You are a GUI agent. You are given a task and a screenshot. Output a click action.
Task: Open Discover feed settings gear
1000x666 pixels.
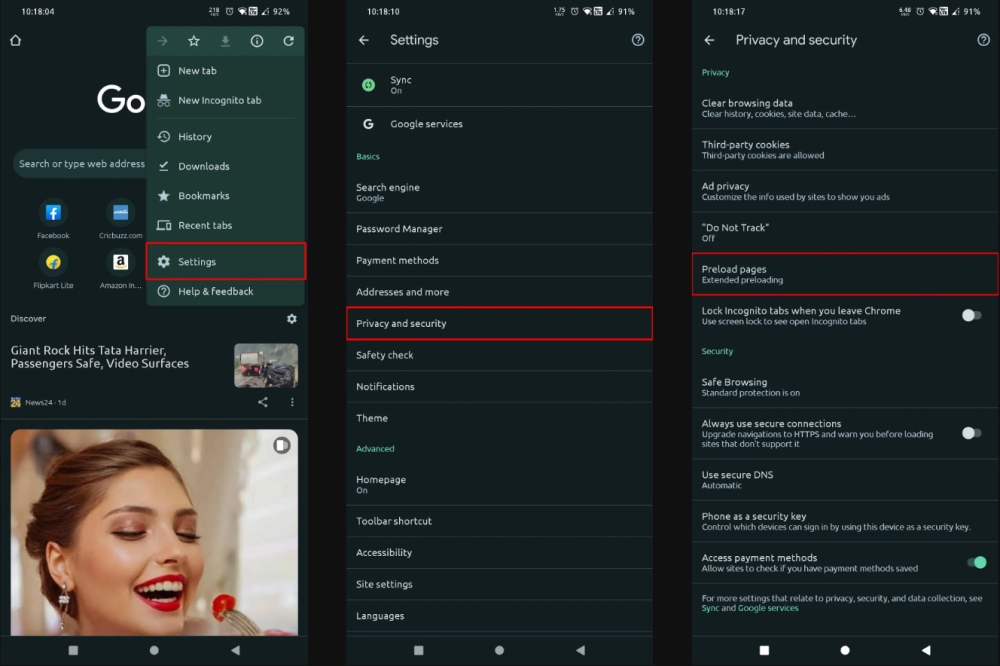pos(291,318)
